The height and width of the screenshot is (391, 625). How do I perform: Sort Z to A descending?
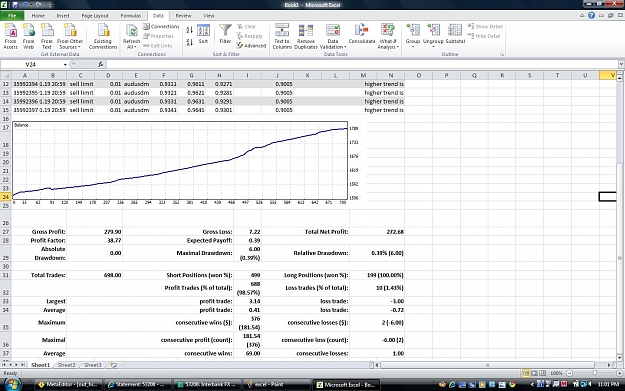tap(190, 42)
